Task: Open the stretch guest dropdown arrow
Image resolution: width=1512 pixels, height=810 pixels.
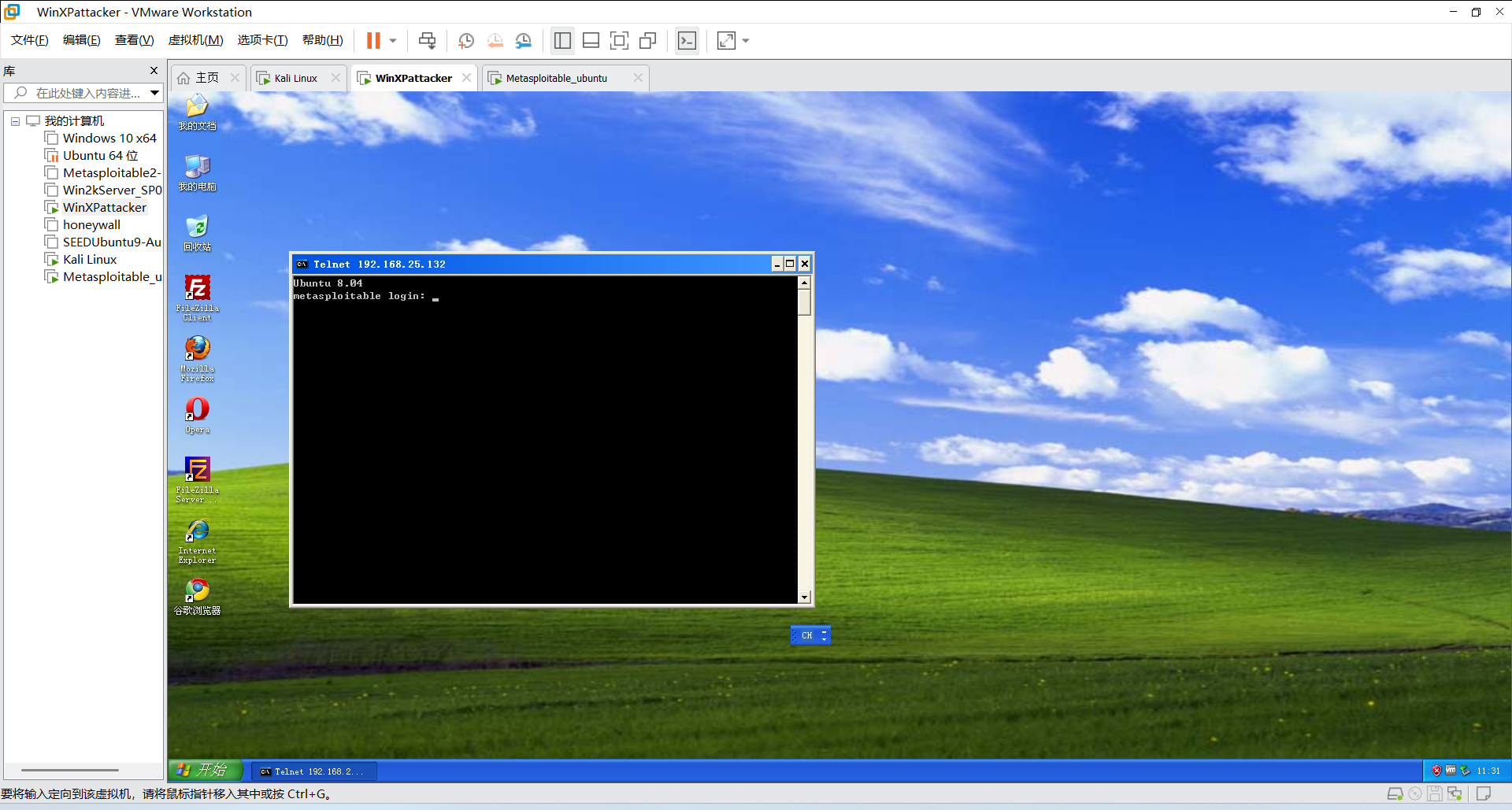Action: 746,40
